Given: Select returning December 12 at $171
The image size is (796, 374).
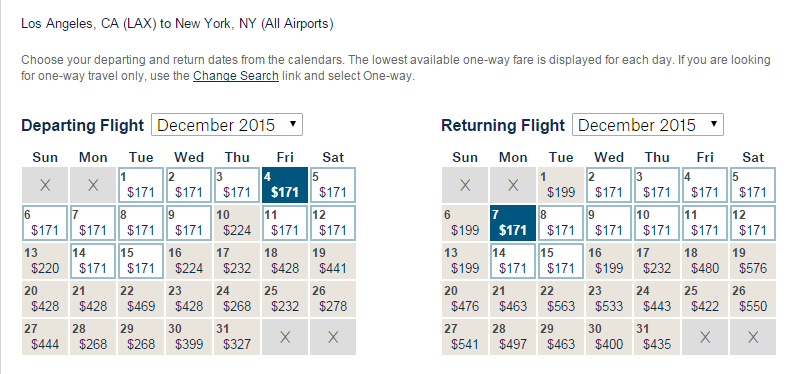Looking at the screenshot, I should (753, 223).
